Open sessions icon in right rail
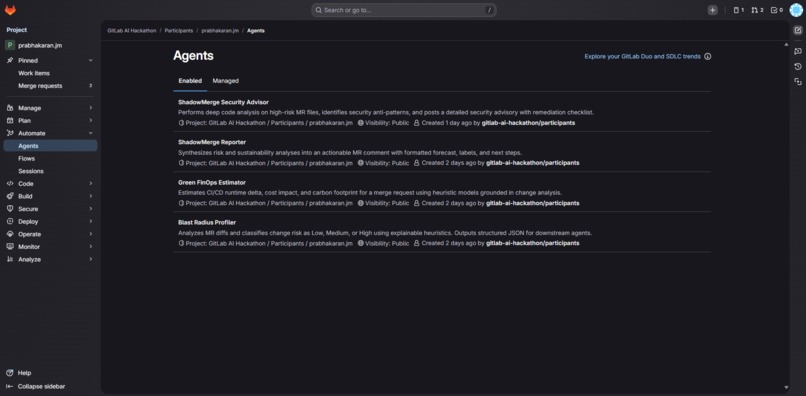This screenshot has height=396, width=806. point(798,82)
